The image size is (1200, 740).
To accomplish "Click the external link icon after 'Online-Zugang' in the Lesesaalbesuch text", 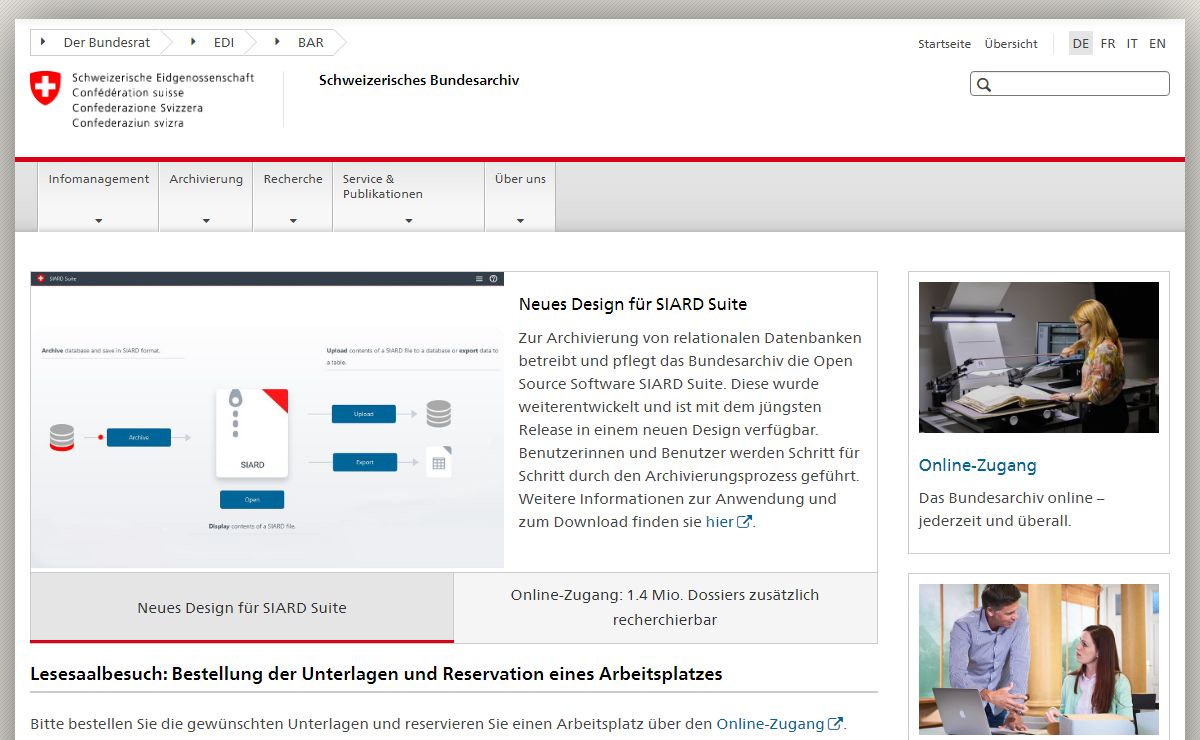I will coord(836,723).
